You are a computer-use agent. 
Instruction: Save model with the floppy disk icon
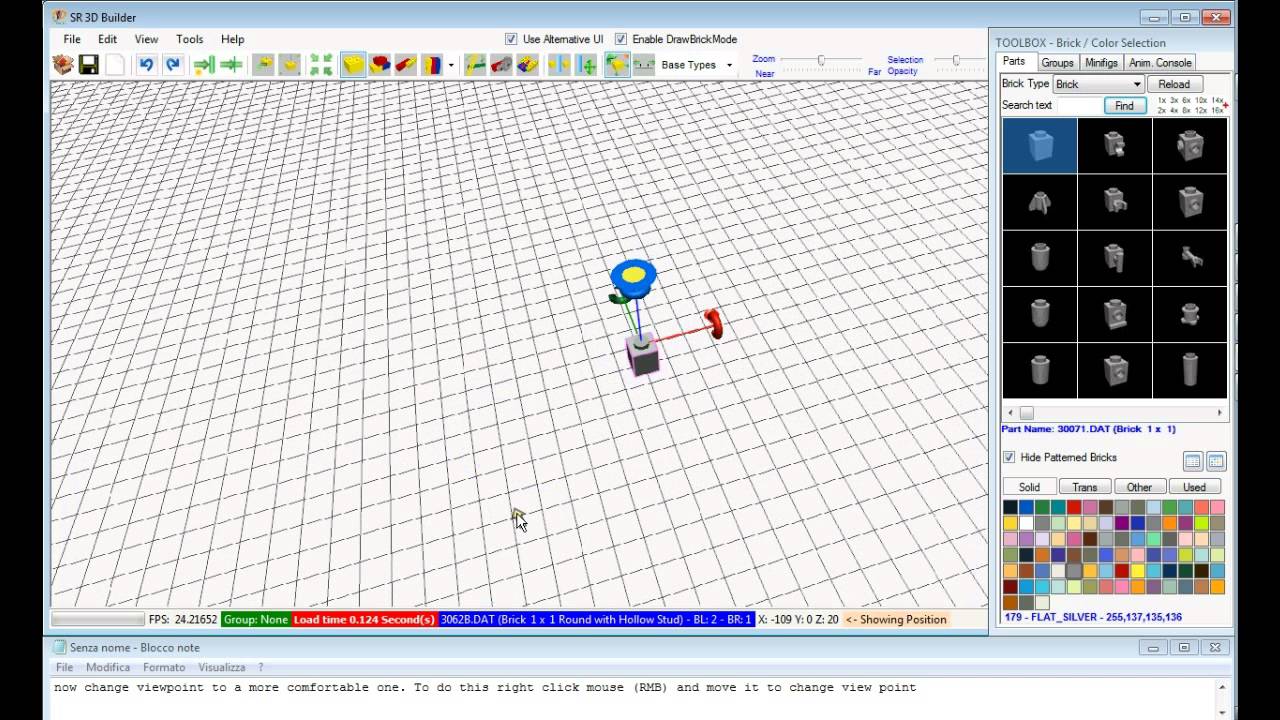click(89, 65)
